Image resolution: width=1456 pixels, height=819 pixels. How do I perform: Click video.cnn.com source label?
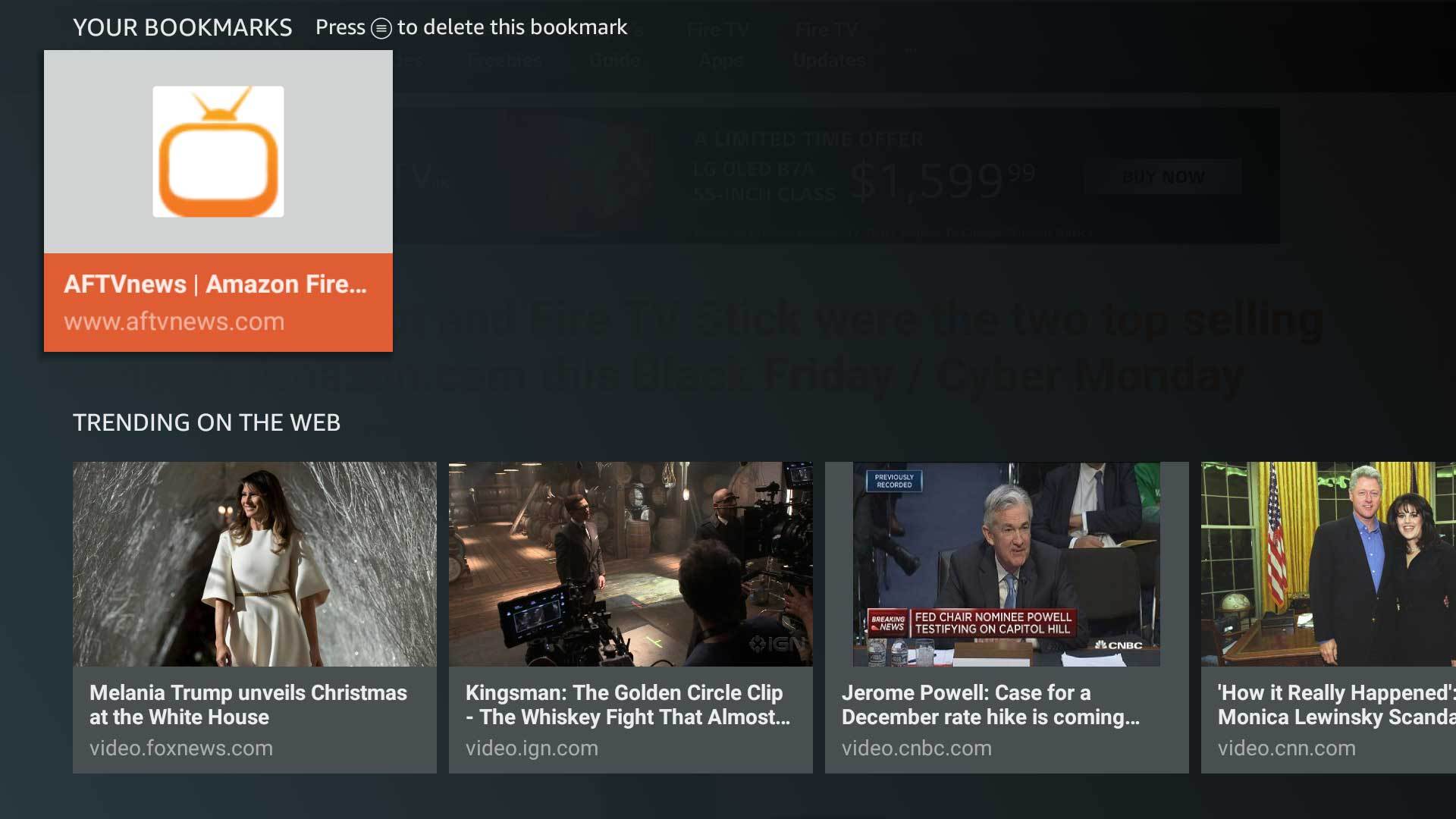[x=1287, y=748]
